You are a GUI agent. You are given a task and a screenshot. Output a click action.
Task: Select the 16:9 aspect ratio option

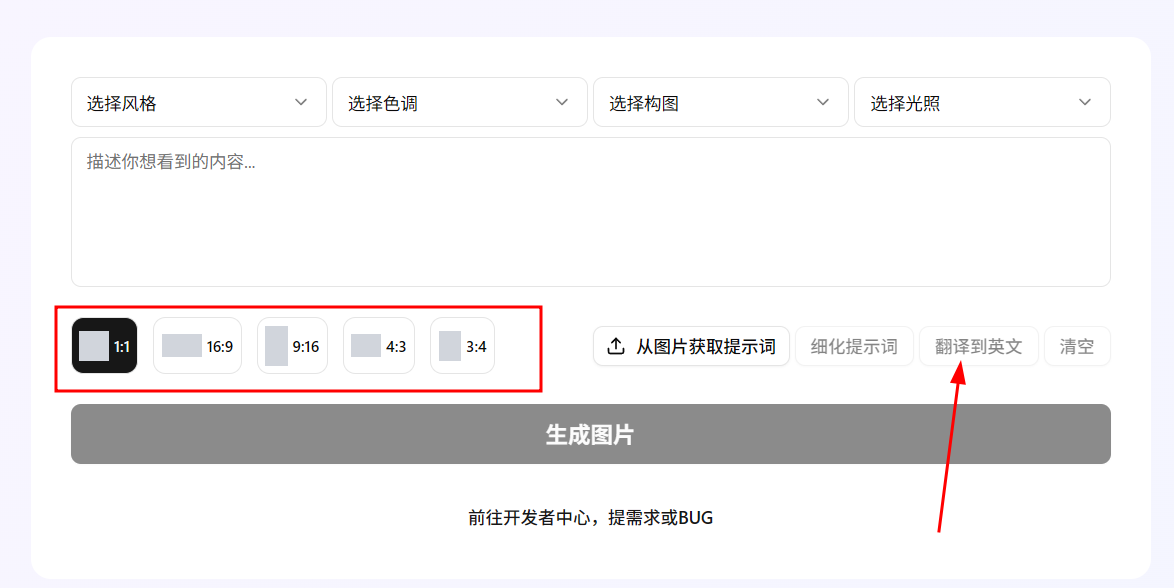(x=198, y=346)
